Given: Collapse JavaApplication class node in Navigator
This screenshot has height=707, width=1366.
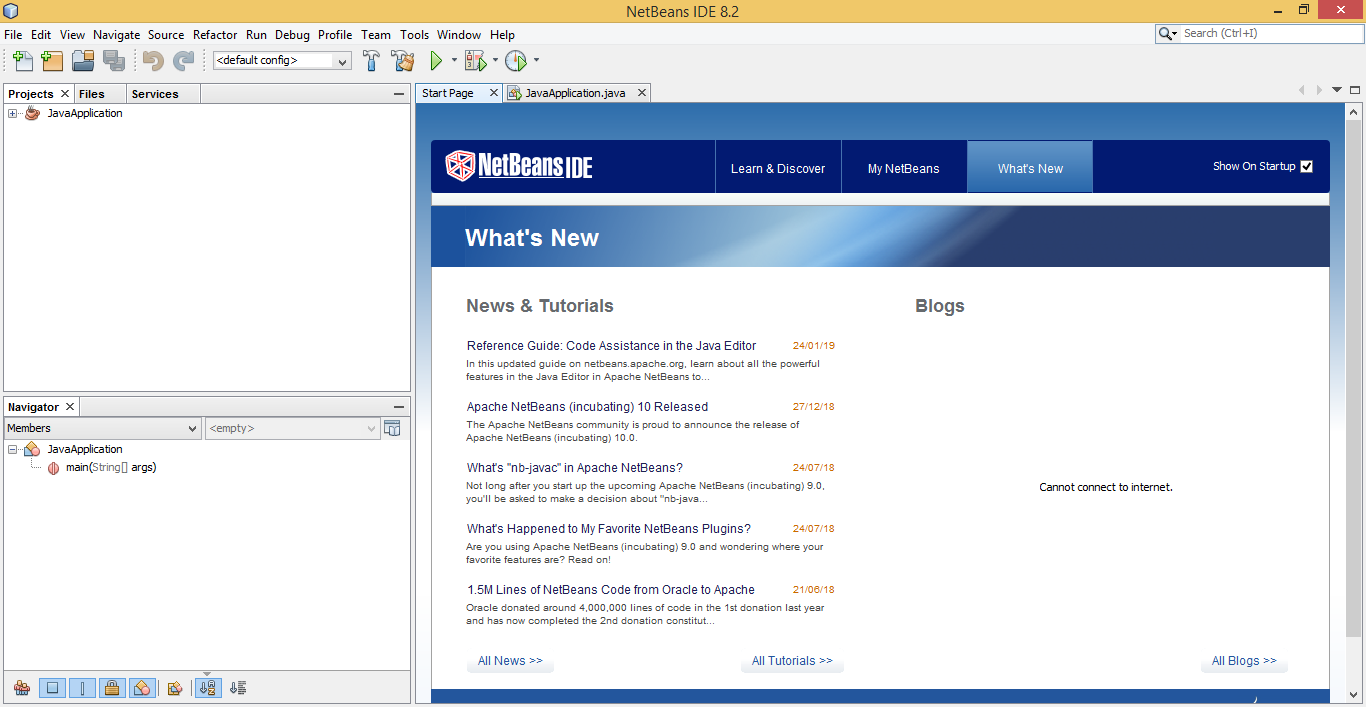Looking at the screenshot, I should [x=13, y=449].
